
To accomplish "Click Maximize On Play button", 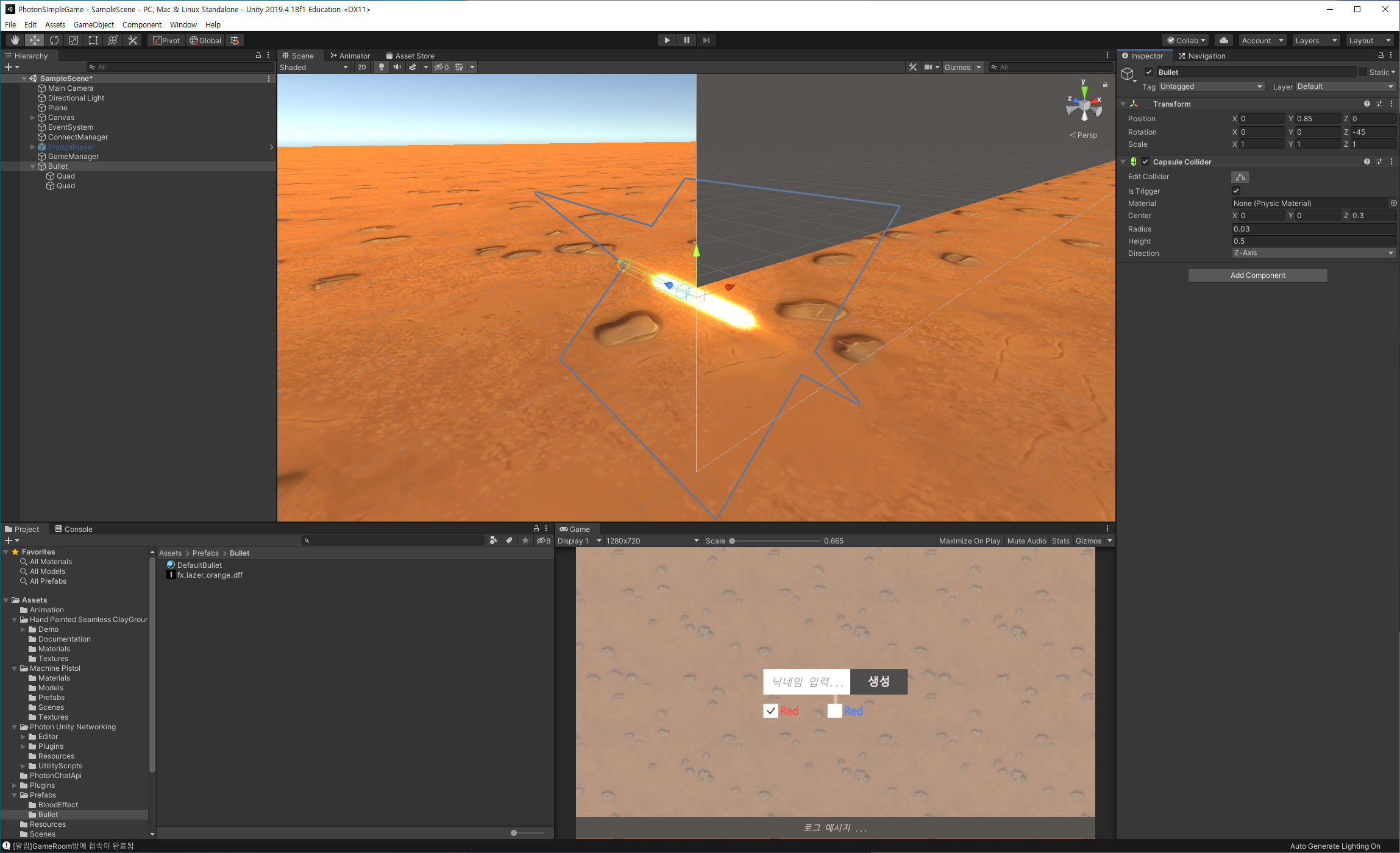I will 969,540.
